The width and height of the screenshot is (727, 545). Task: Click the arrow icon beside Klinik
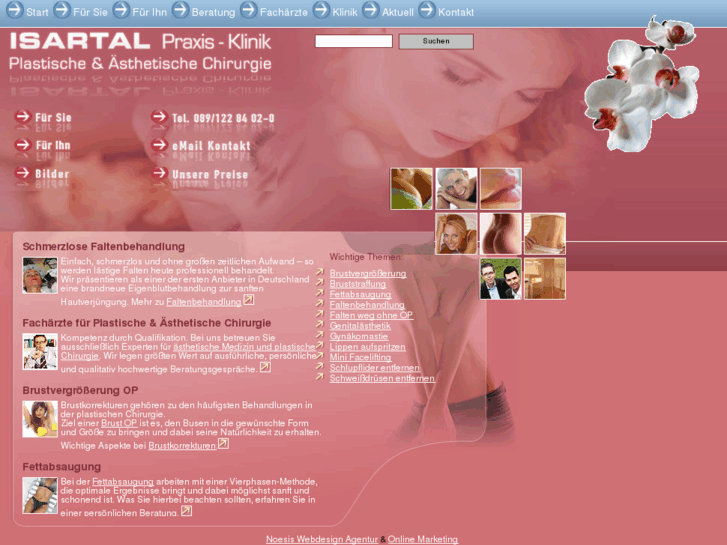click(321, 10)
